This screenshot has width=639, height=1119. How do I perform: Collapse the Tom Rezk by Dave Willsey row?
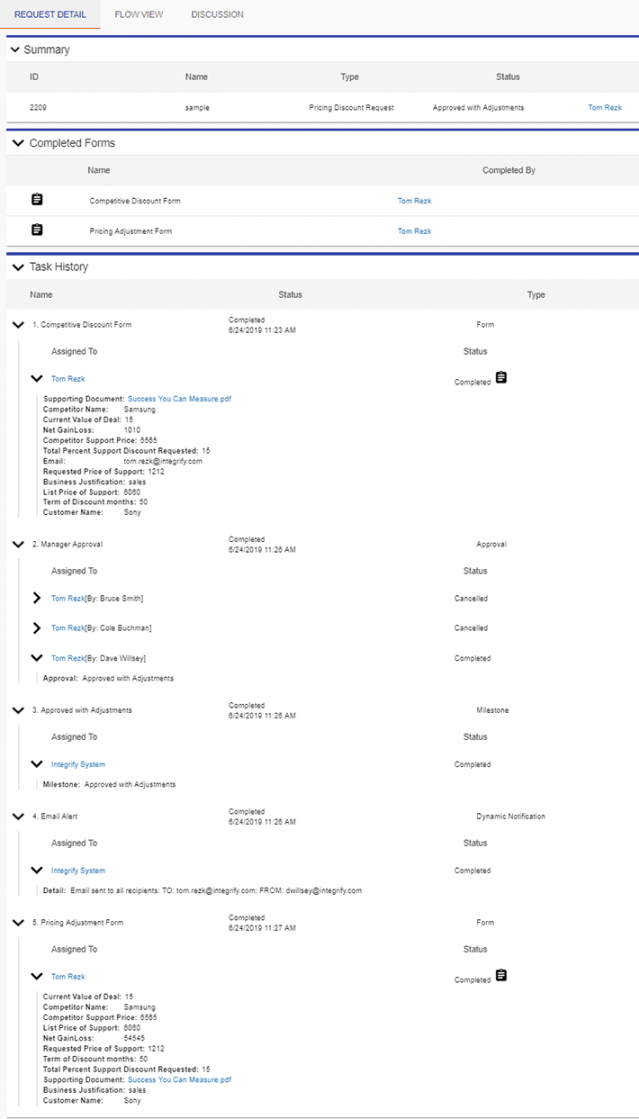pos(37,658)
